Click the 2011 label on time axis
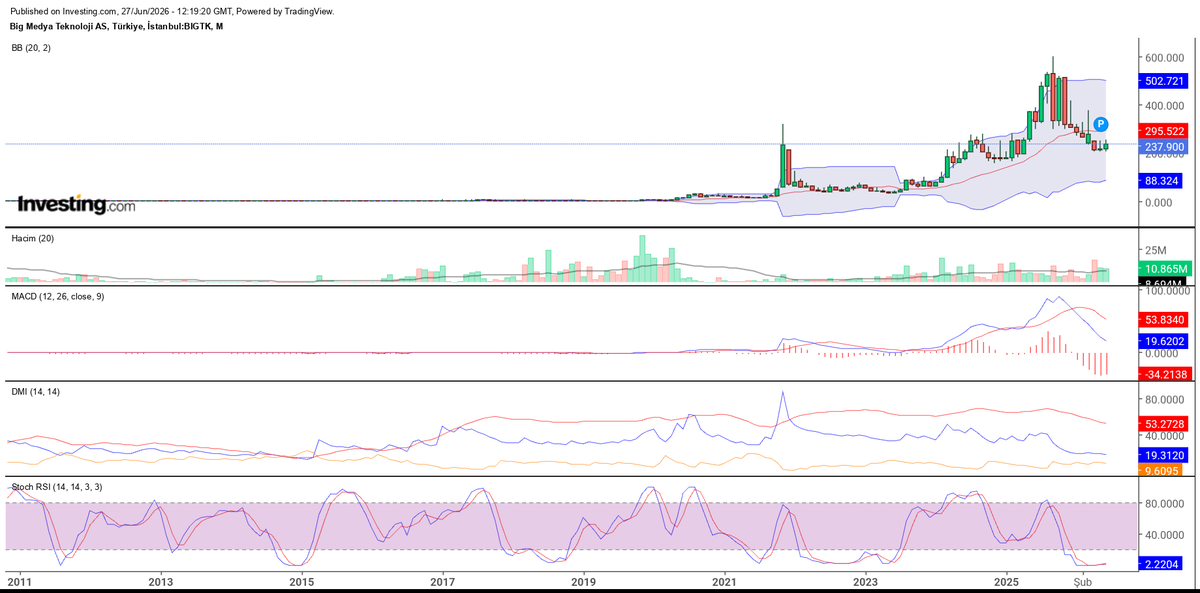This screenshot has height=593, width=1200. 19,581
